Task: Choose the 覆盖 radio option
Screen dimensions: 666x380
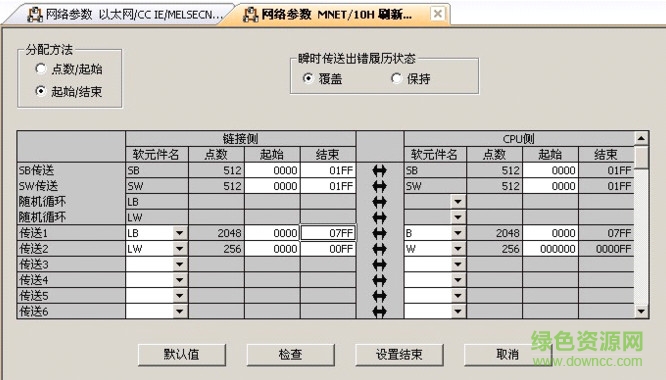Action: click(x=308, y=78)
